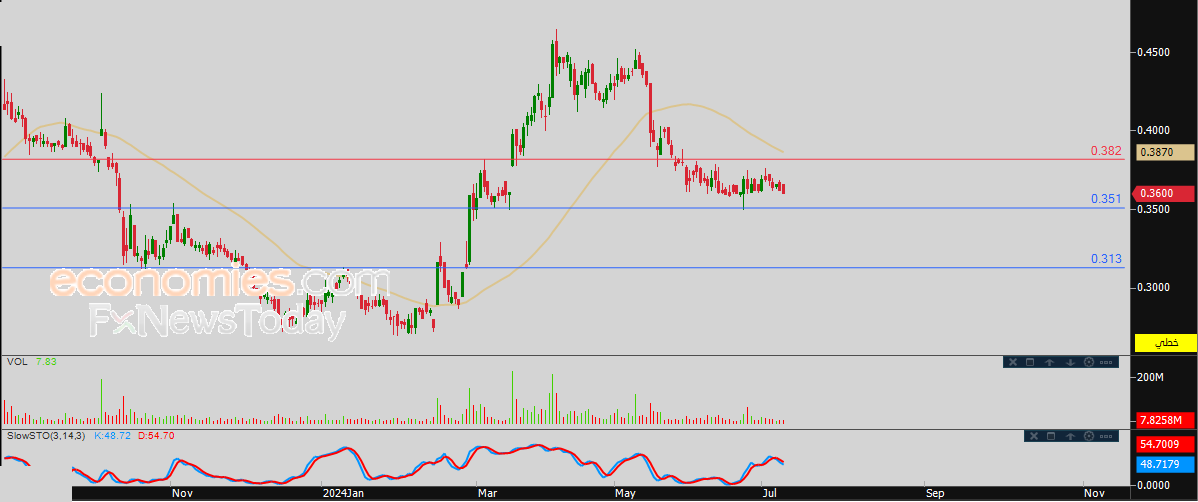
Task: Click the 200M volume axis label
Action: [x=1150, y=377]
